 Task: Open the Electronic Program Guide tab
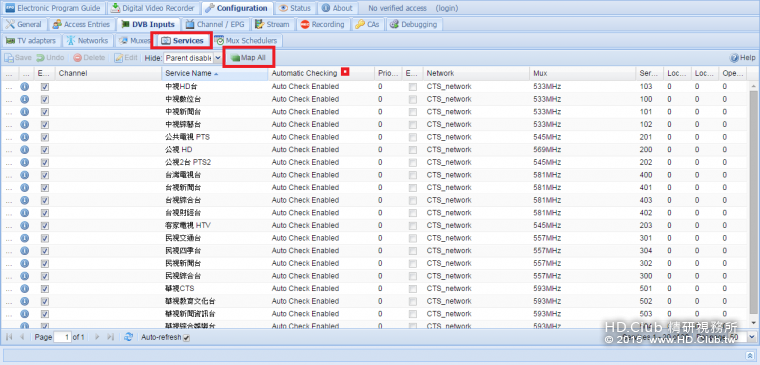pos(53,8)
